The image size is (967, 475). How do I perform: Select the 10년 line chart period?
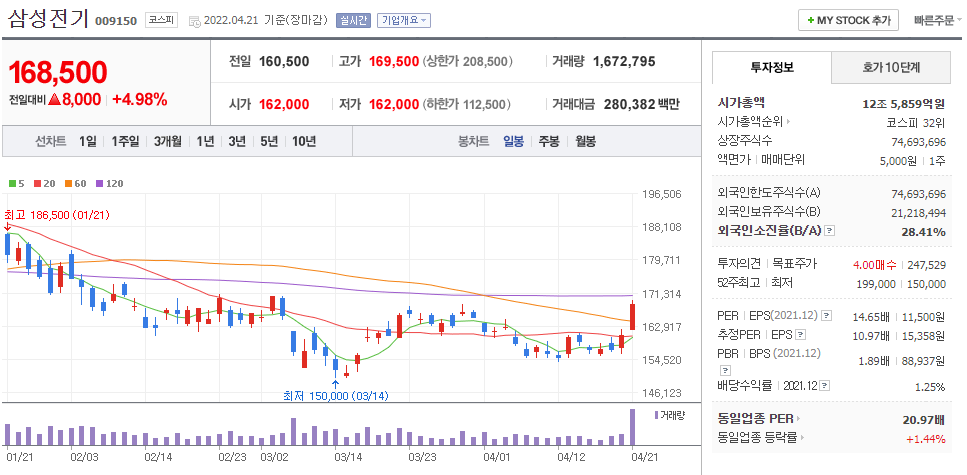click(304, 141)
